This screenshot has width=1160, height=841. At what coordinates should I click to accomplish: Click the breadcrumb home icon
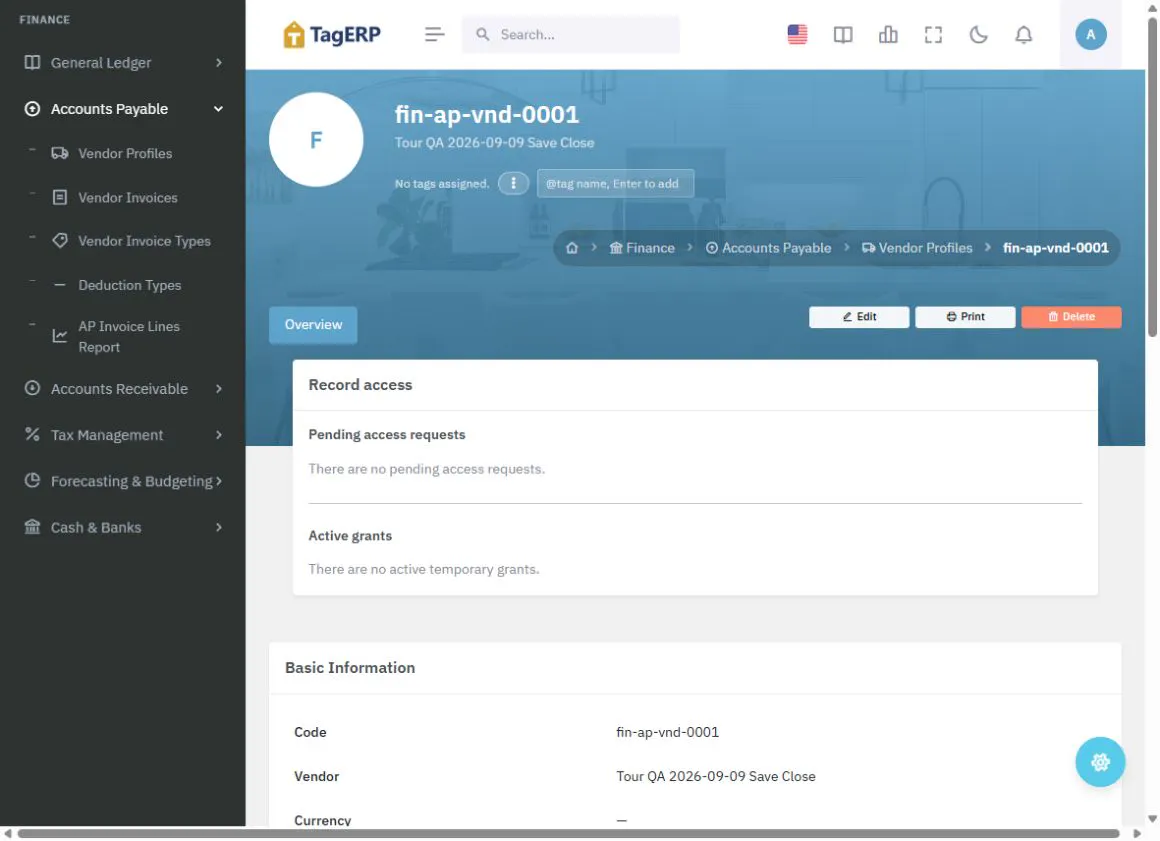(572, 248)
